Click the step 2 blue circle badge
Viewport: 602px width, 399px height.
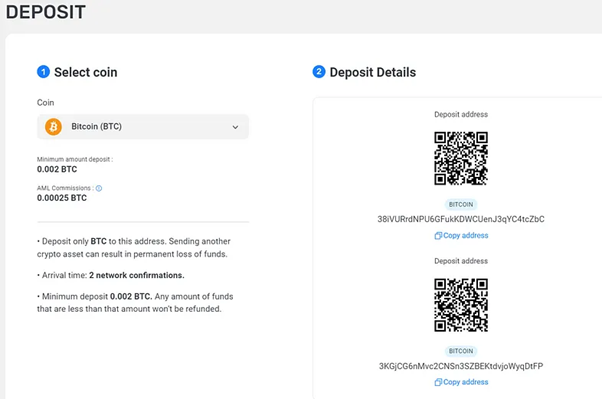pos(319,72)
